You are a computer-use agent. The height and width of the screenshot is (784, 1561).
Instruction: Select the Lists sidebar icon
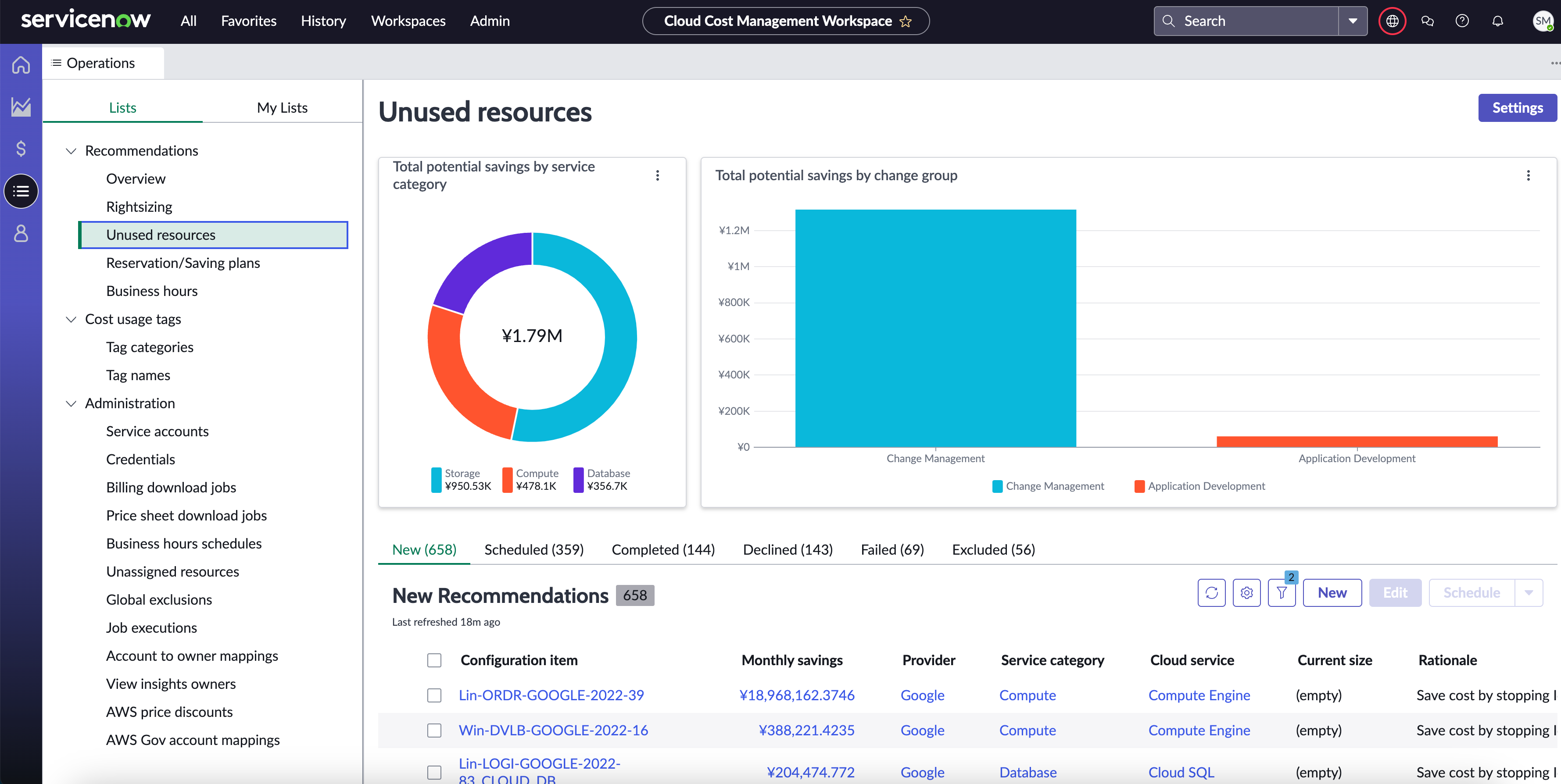21,191
